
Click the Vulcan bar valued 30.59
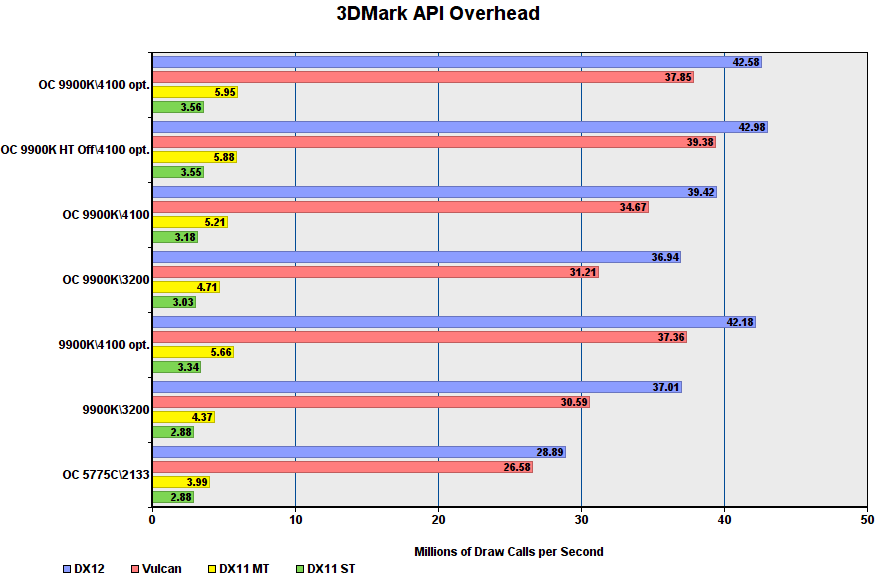[371, 402]
